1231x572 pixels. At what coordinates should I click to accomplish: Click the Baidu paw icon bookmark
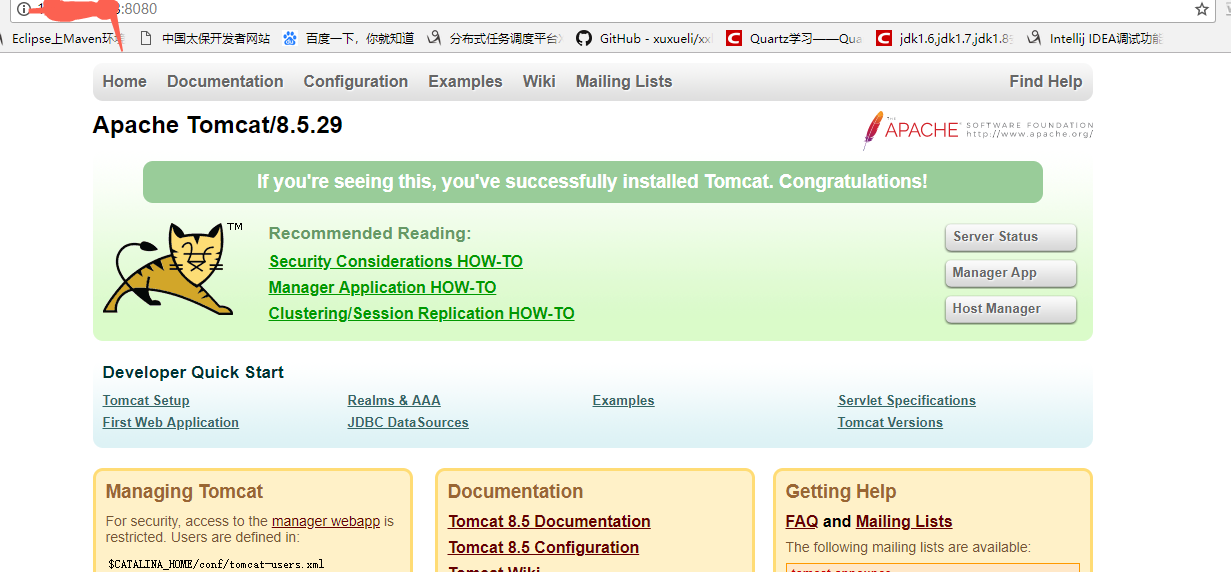click(x=290, y=39)
